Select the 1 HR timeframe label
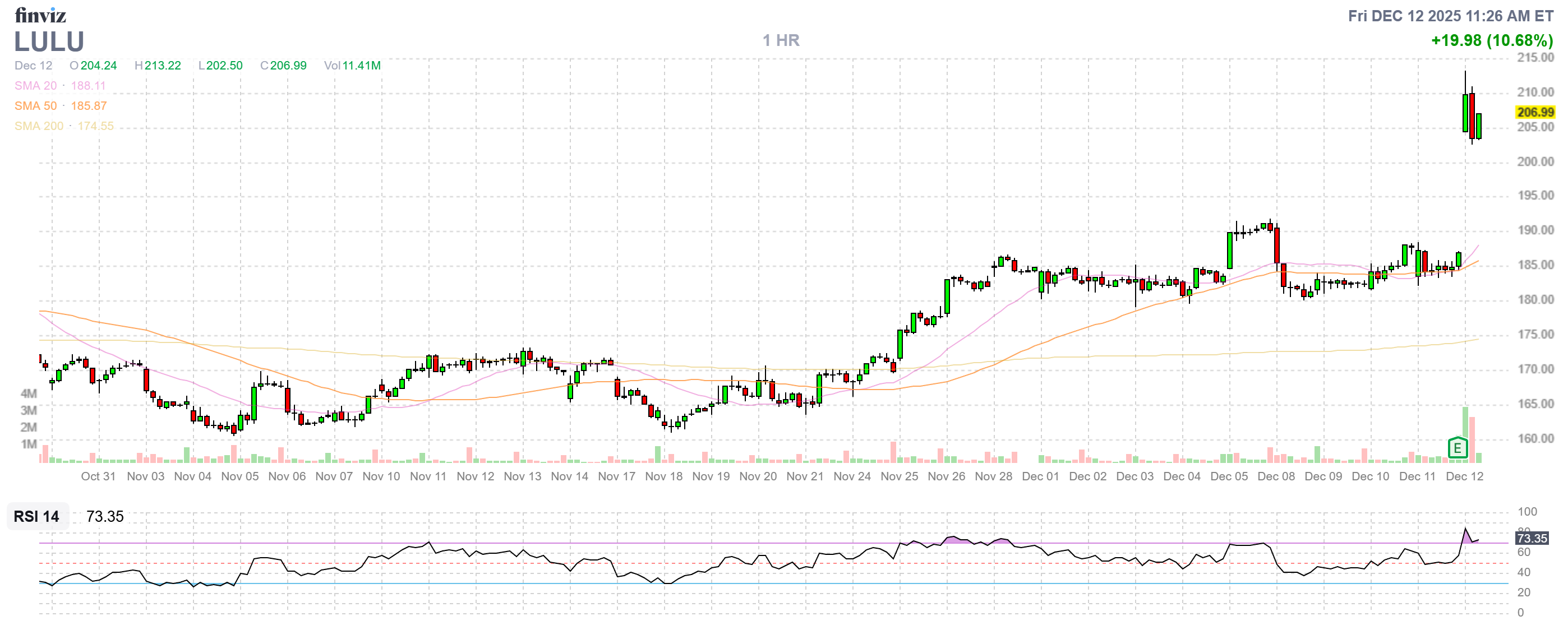This screenshot has height=630, width=1568. point(781,40)
